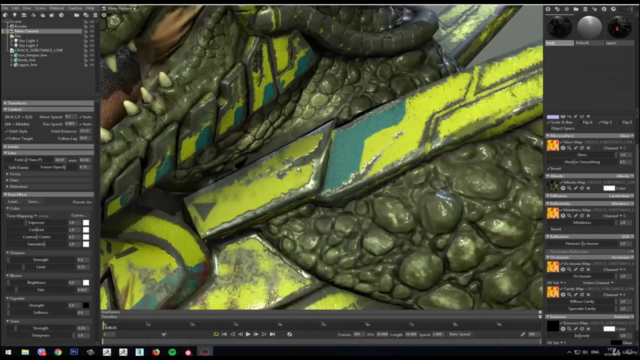Viewport: 640px width, 360px height.
Task: Click the new material icon in material toolbar
Action: coord(548,9)
